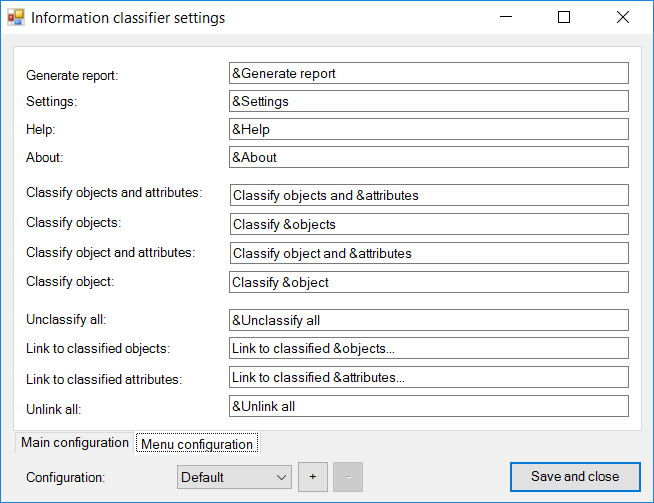Click the Generate report text field

coord(428,73)
